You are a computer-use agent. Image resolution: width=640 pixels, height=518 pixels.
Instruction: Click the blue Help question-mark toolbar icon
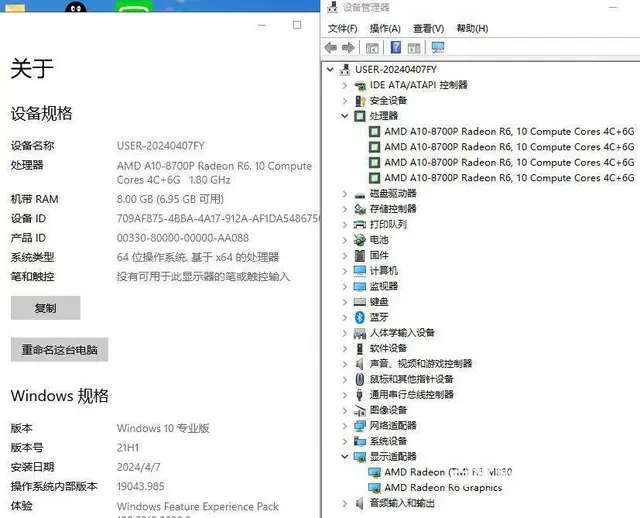coord(396,48)
